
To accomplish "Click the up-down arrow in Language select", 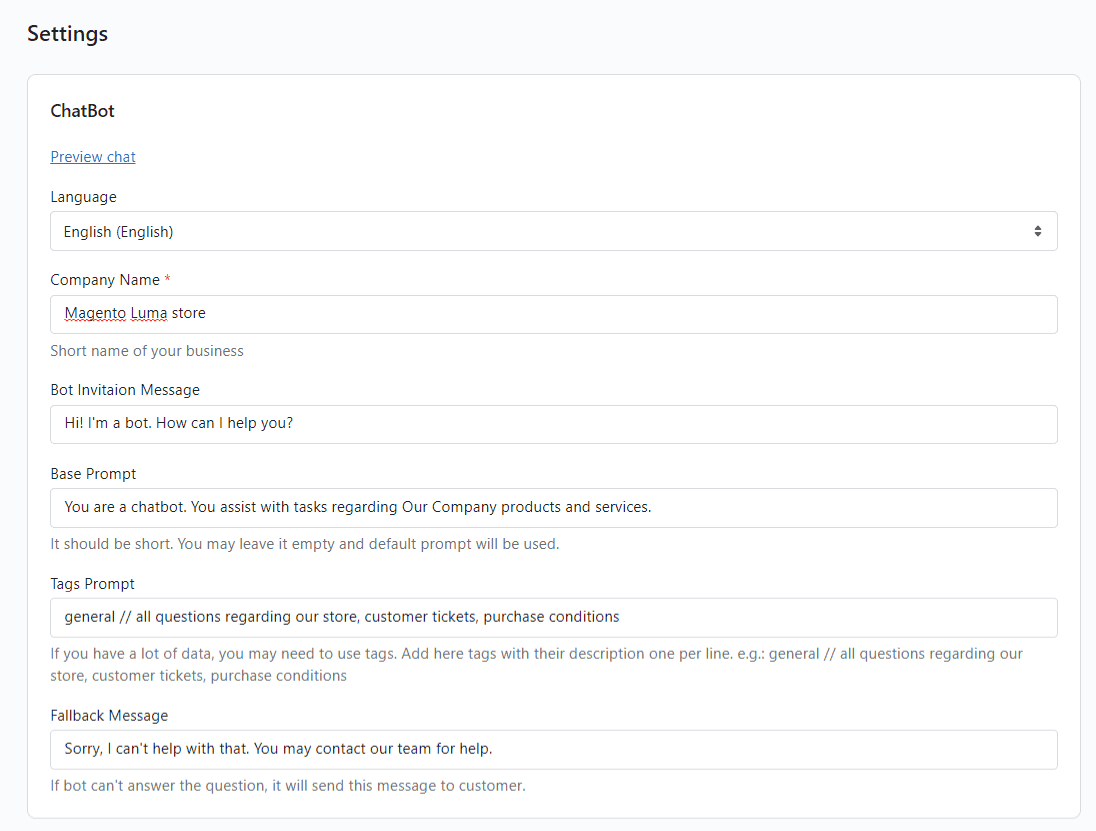I will tap(1037, 231).
